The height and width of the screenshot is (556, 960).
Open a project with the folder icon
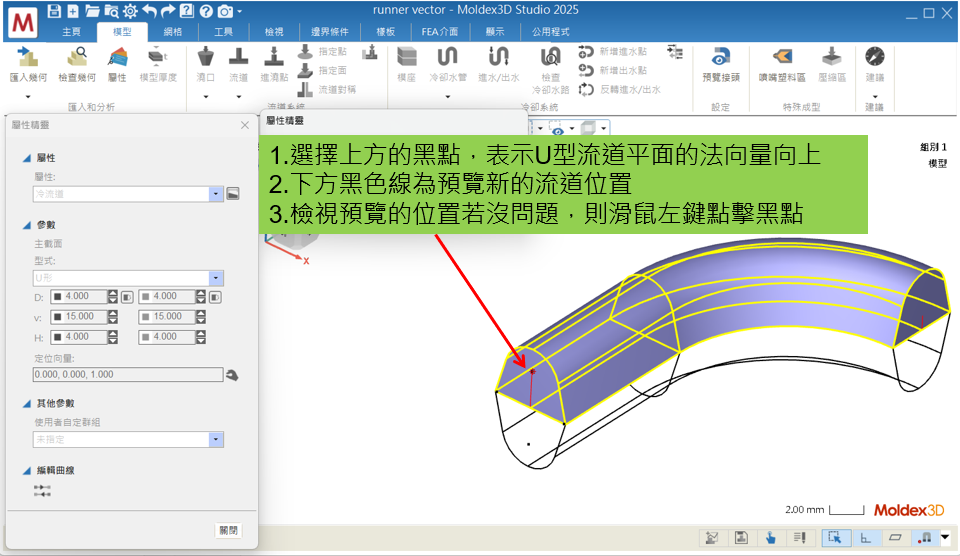coord(92,11)
